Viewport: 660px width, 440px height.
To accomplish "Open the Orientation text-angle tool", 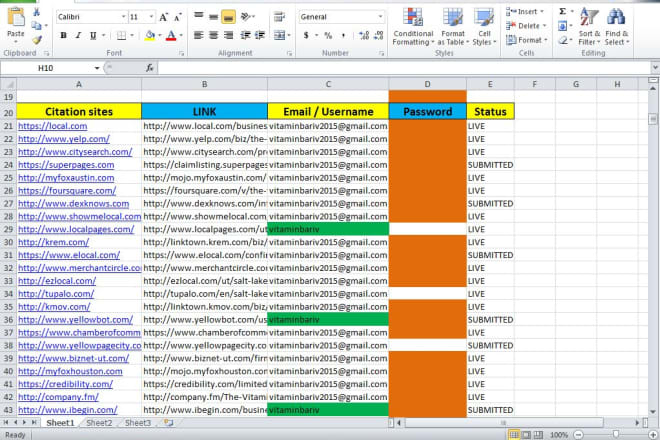I will (x=246, y=17).
